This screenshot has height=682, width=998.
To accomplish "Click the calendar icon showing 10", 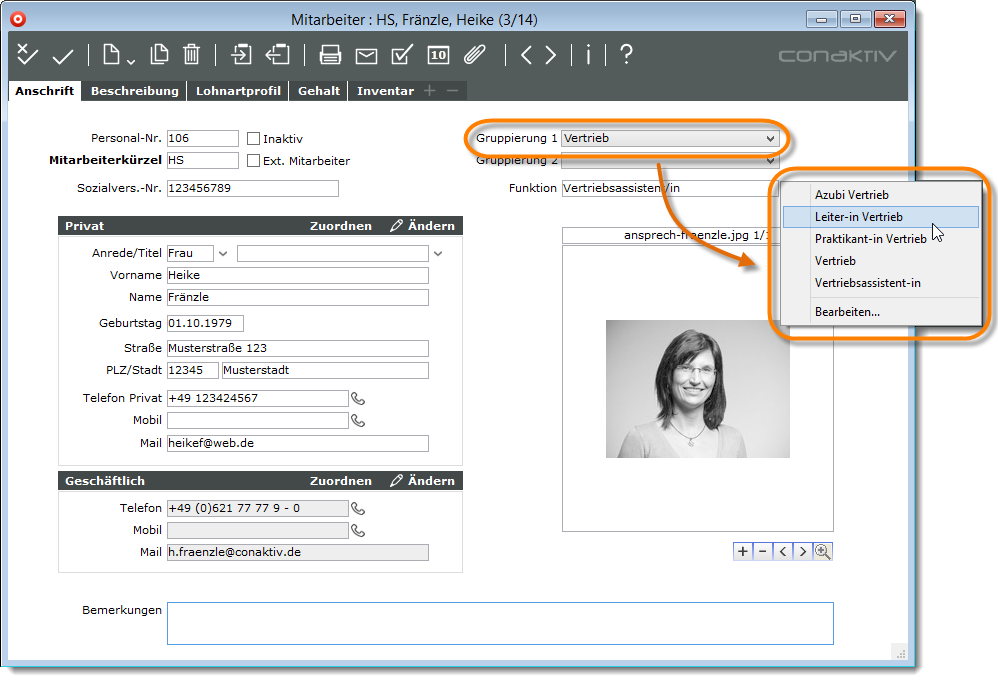I will [x=438, y=56].
